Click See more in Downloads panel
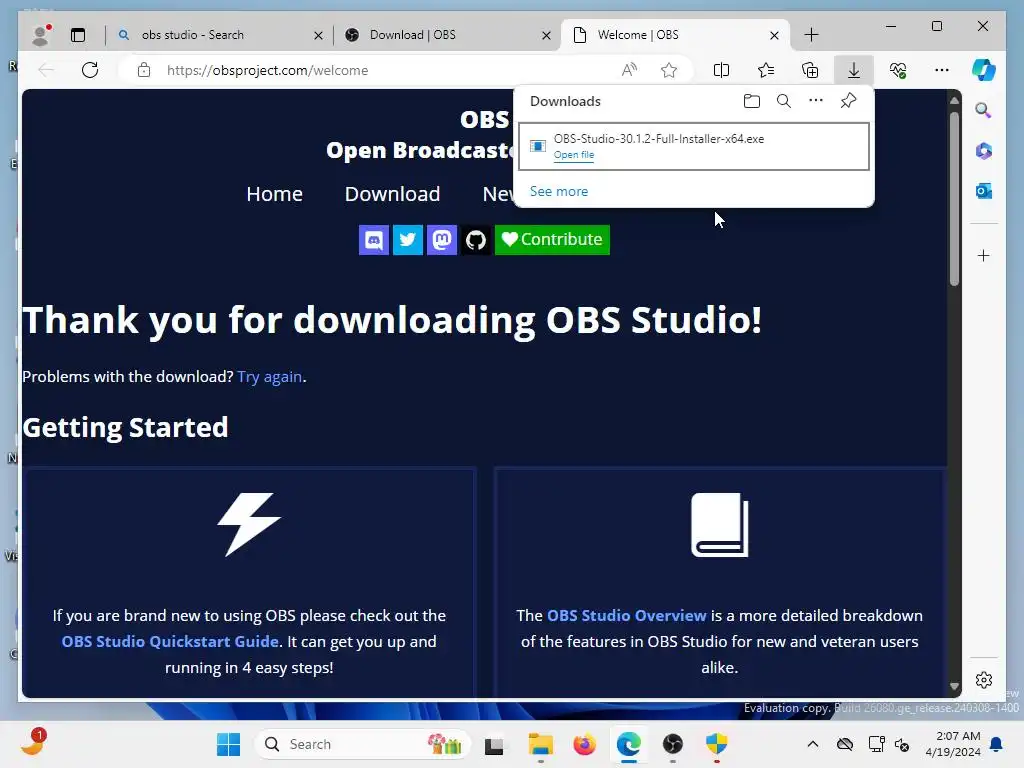This screenshot has height=768, width=1024. [x=558, y=191]
